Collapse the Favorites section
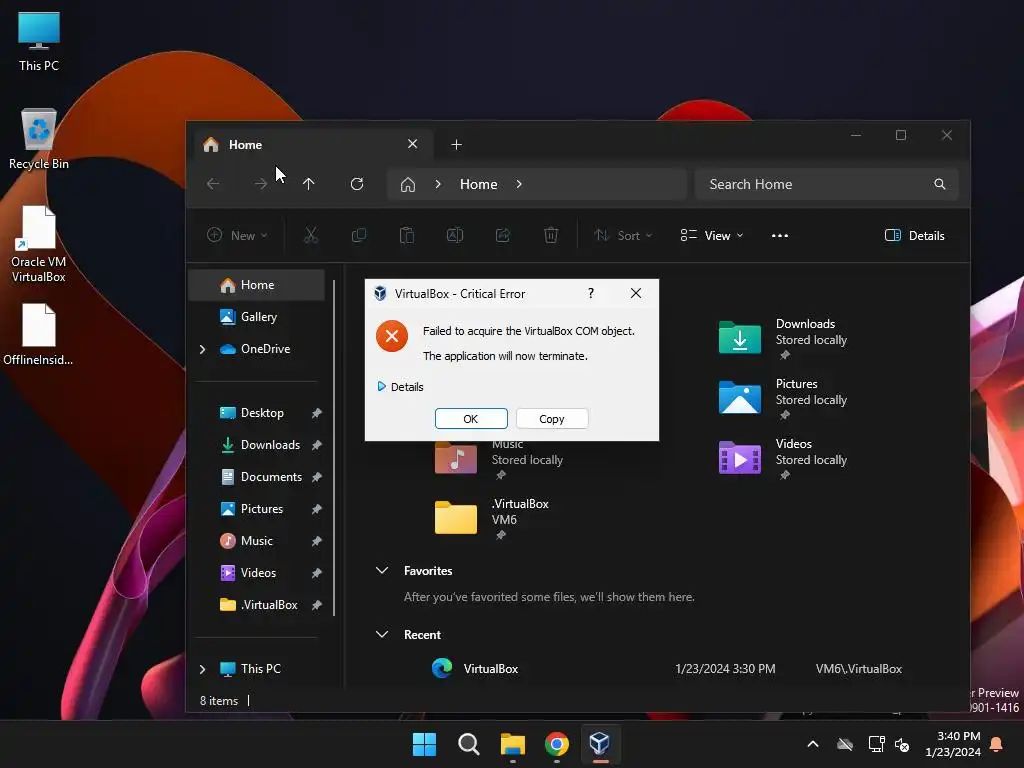The height and width of the screenshot is (768, 1024). [x=382, y=571]
